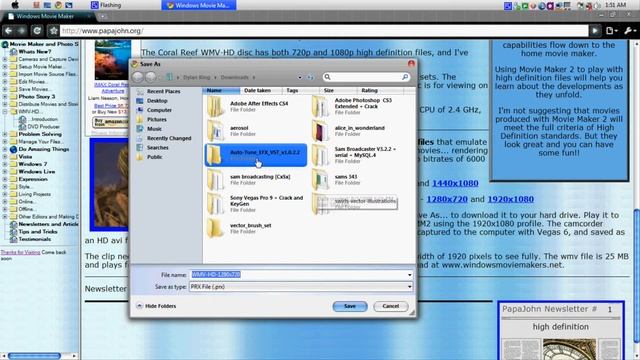Click the Save As dialog back arrow
This screenshot has width=640, height=360.
pyautogui.click(x=138, y=77)
